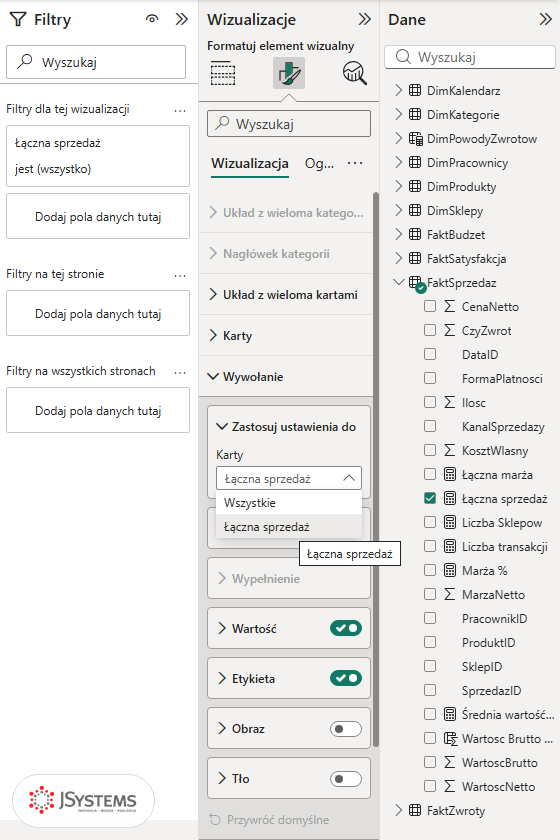Image resolution: width=560 pixels, height=840 pixels.
Task: Click DimKalendarz table icon
Action: (x=415, y=90)
